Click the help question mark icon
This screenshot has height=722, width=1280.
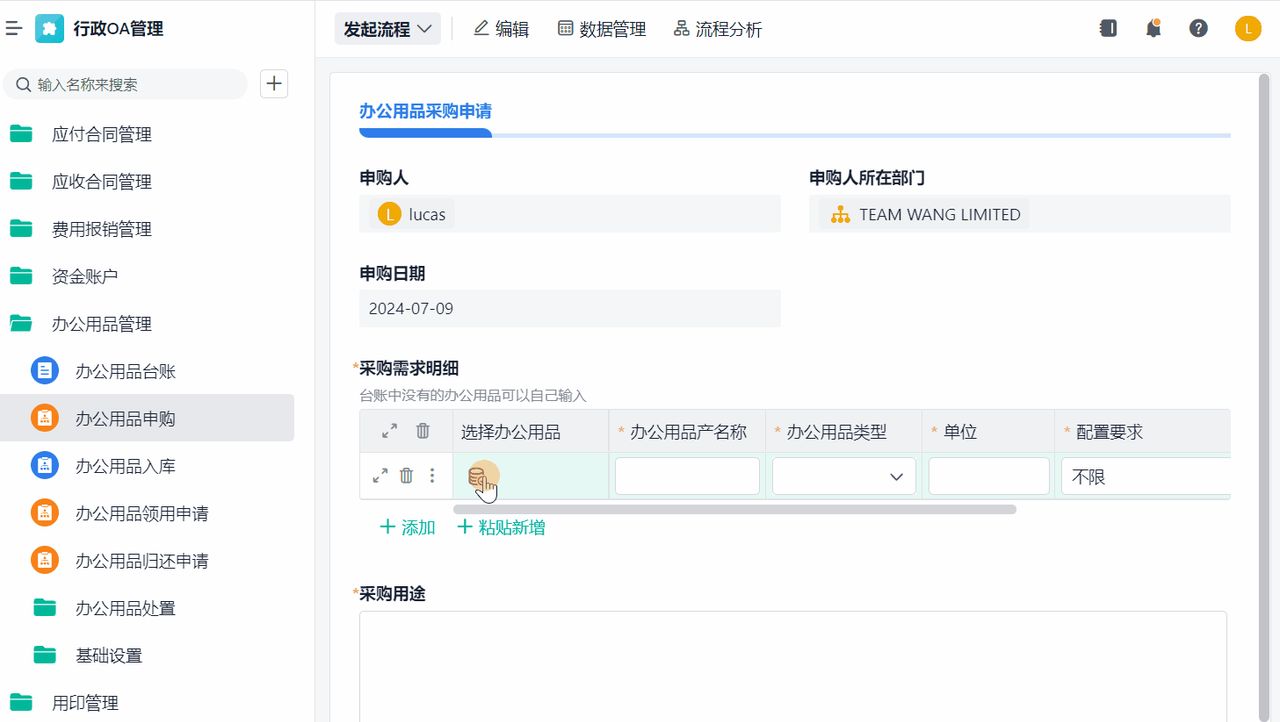pos(1199,28)
